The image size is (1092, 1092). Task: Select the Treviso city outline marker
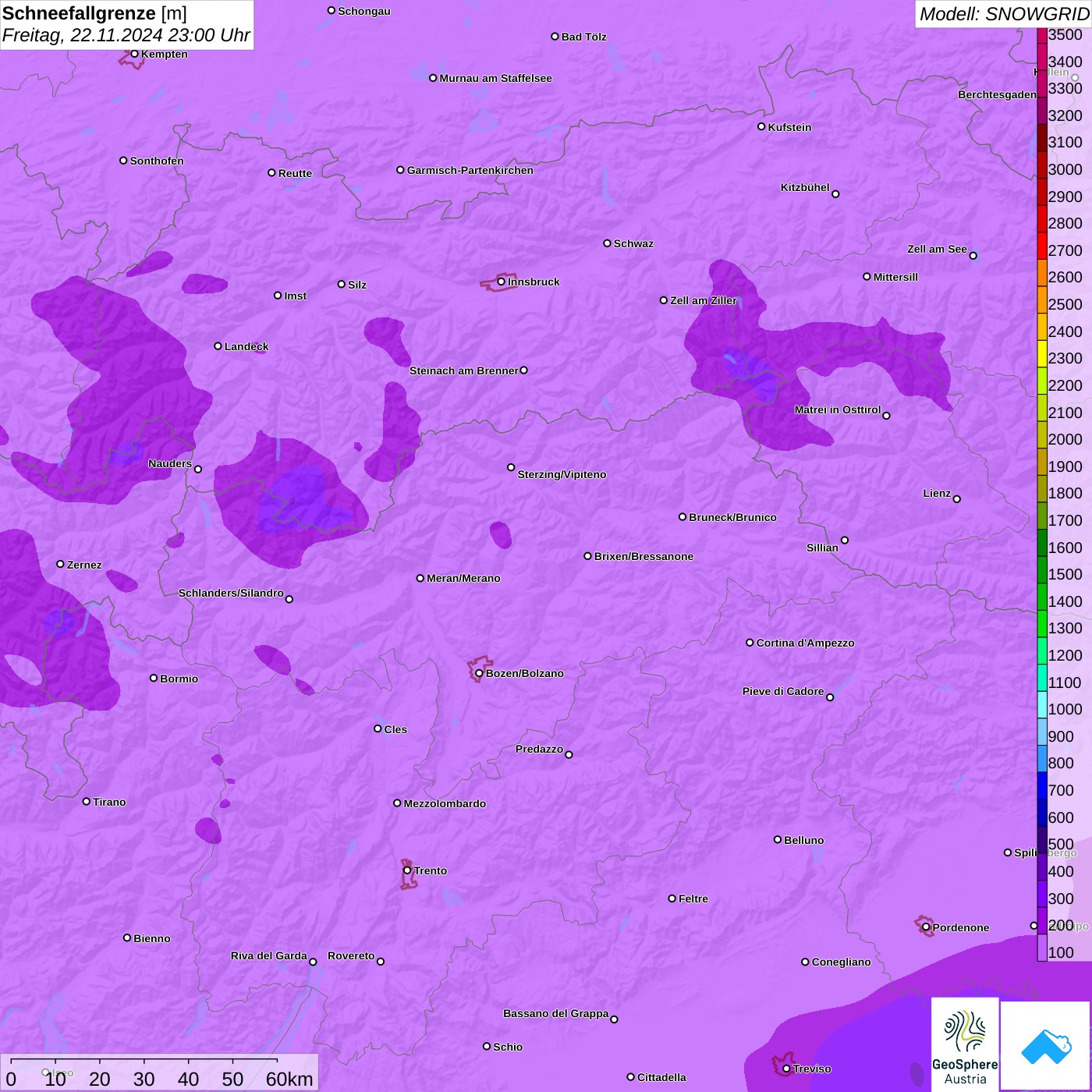(783, 1066)
